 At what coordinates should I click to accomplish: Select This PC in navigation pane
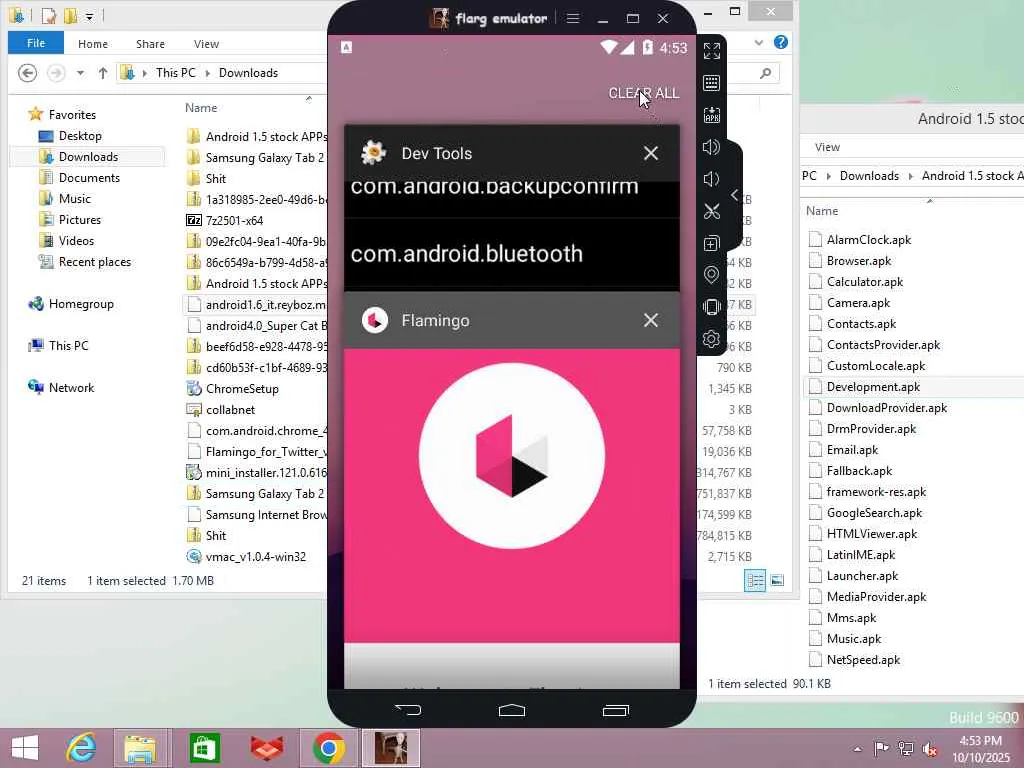click(68, 345)
